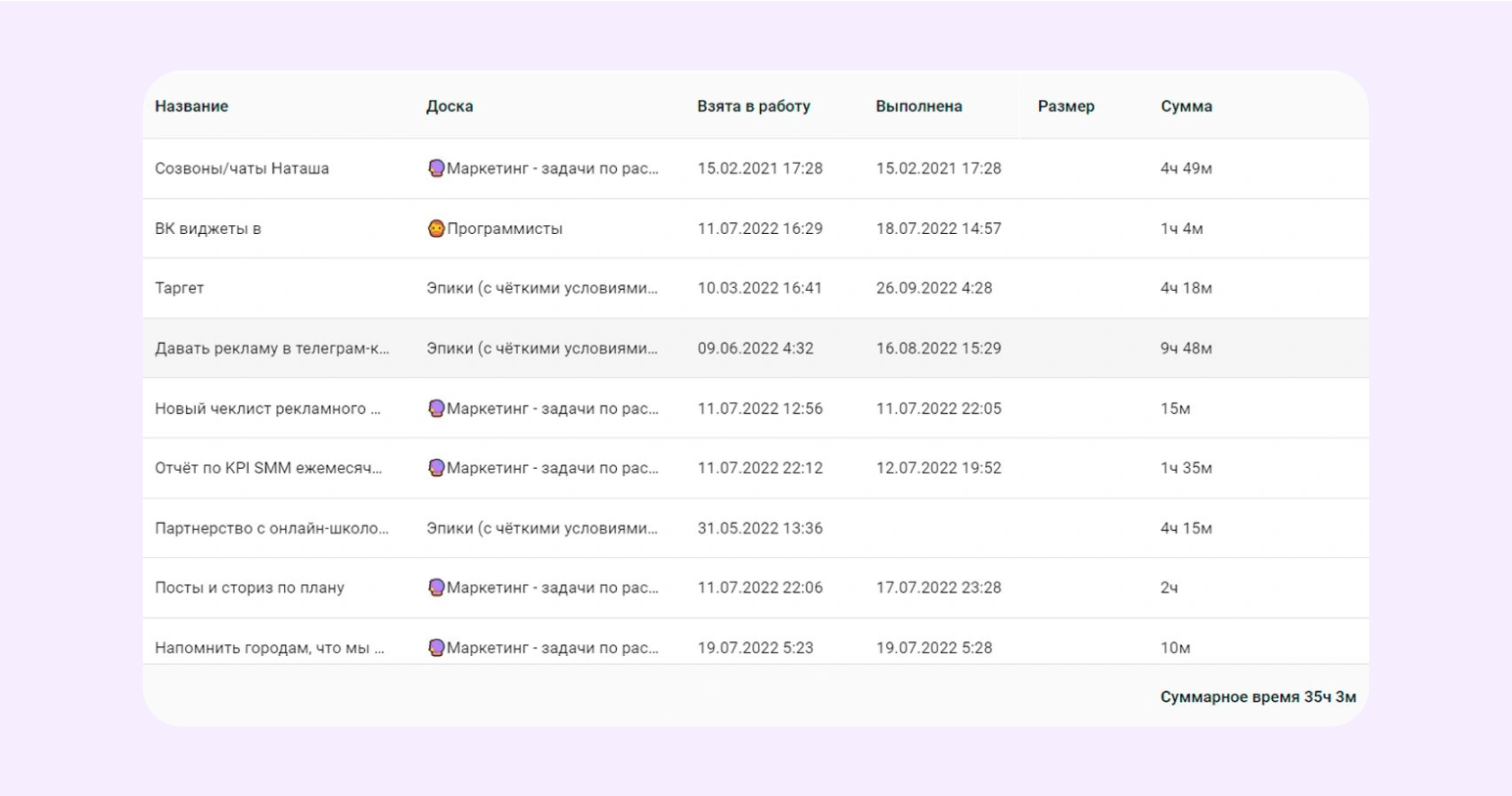Sort by the Доска column header
Screen dimensions: 1512x796
point(449,106)
